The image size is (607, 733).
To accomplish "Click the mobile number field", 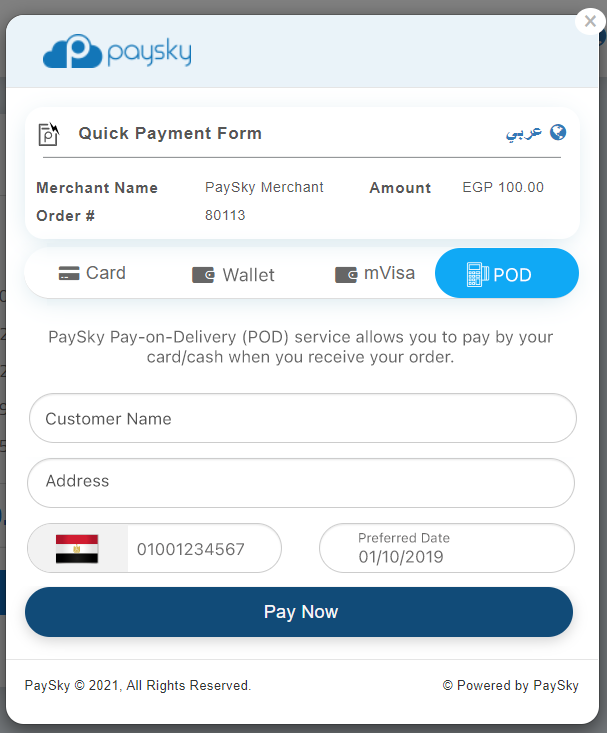I will [x=204, y=548].
